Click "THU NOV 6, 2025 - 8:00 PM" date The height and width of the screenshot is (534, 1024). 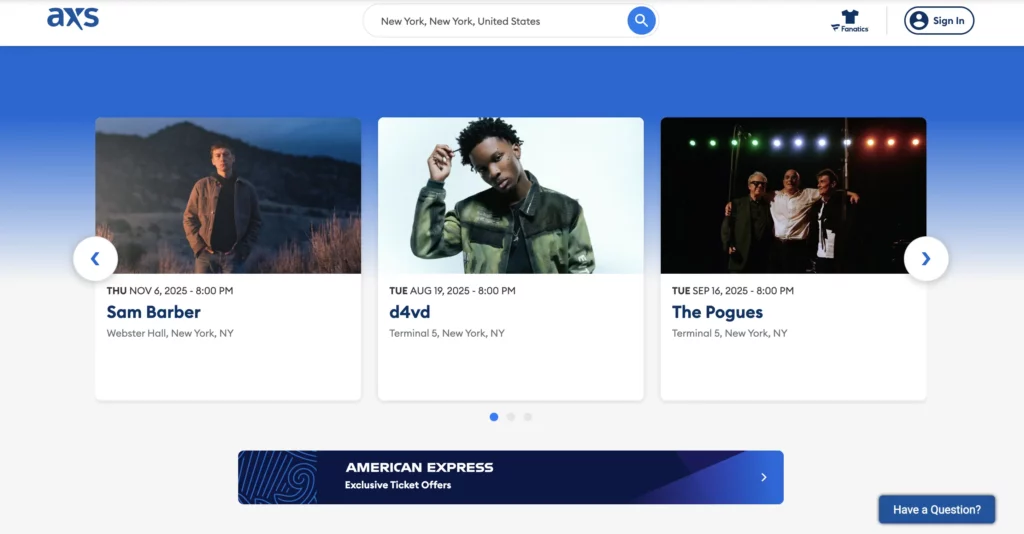pos(170,291)
